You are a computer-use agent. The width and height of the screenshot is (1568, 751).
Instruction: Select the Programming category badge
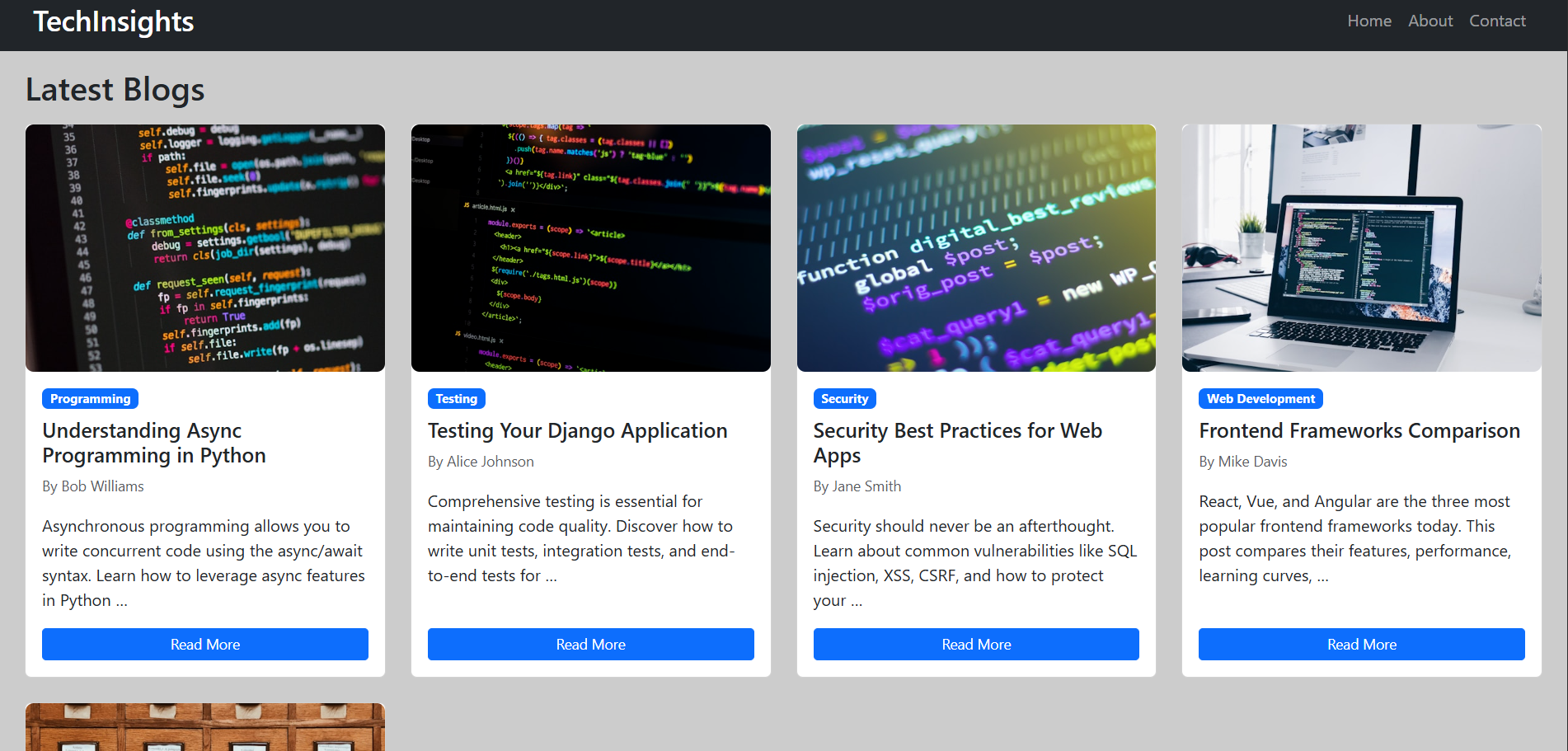[x=90, y=399]
